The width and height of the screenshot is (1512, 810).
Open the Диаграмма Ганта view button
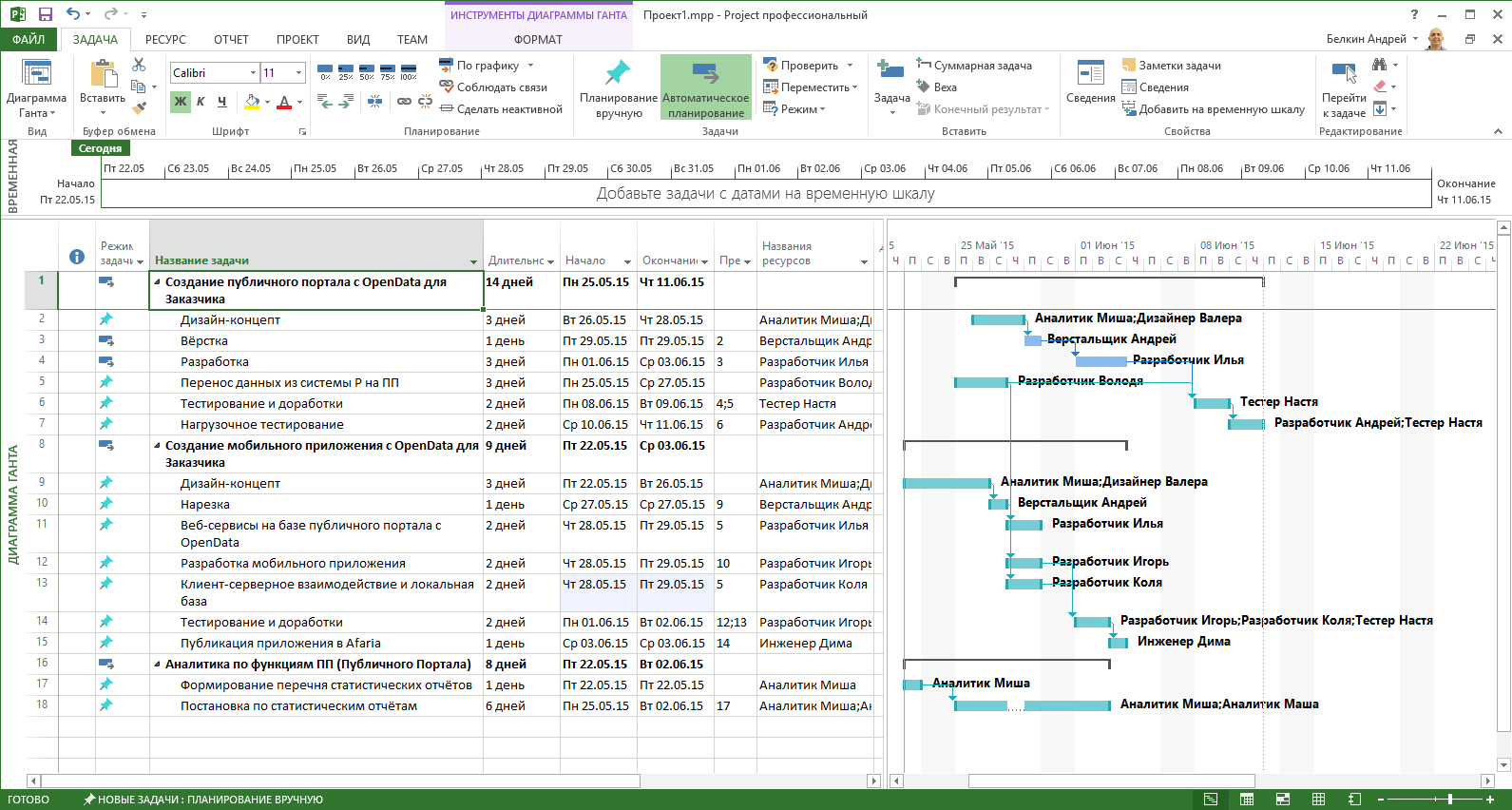tap(36, 88)
